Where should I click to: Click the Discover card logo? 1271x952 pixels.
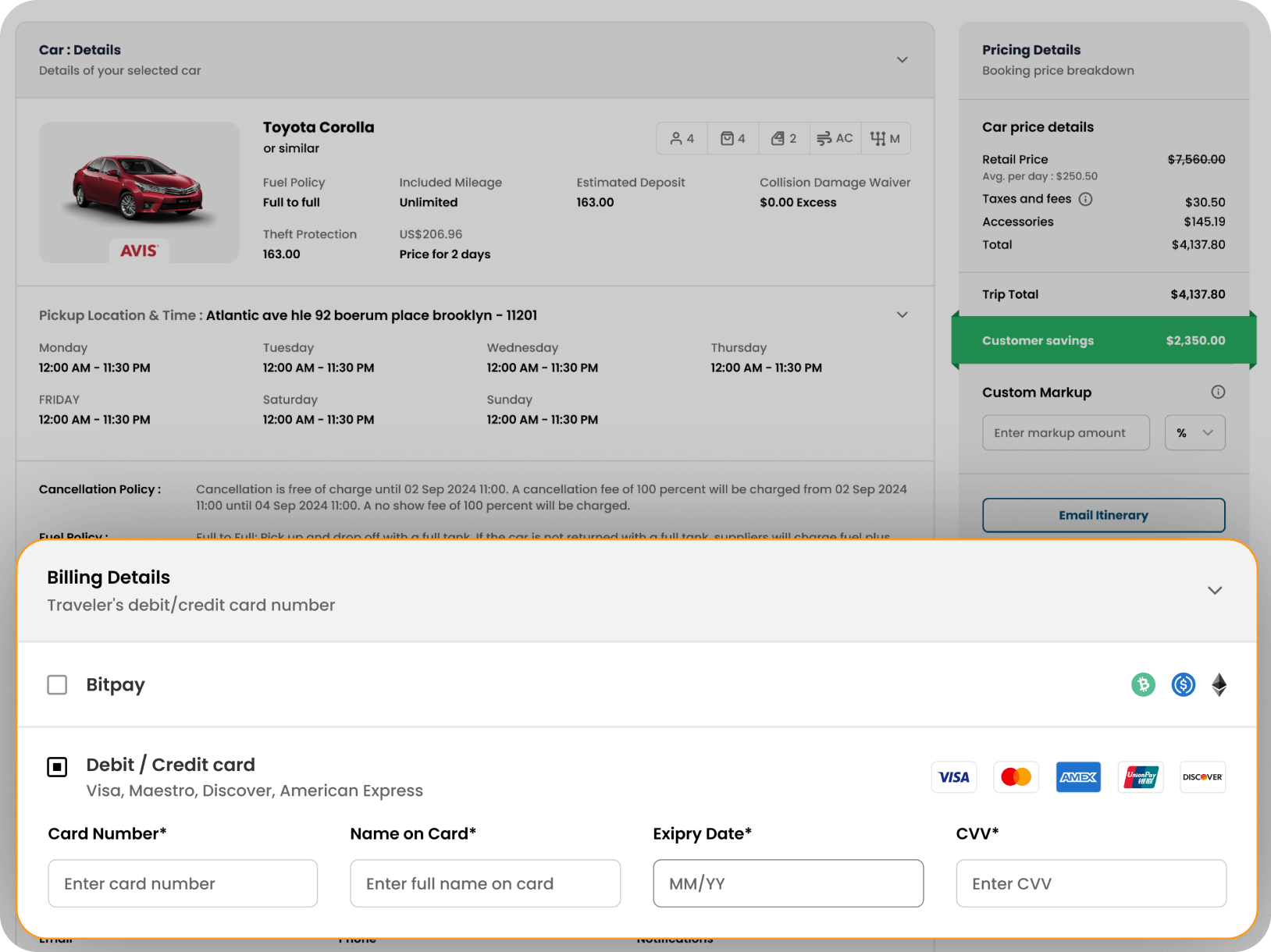point(1202,777)
